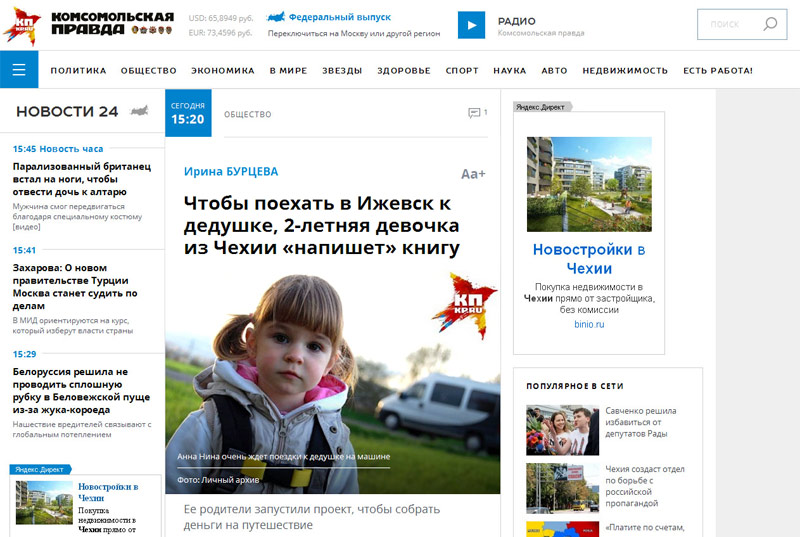Switch region via Переключиться на Москву link
The height and width of the screenshot is (537, 800).
point(354,33)
